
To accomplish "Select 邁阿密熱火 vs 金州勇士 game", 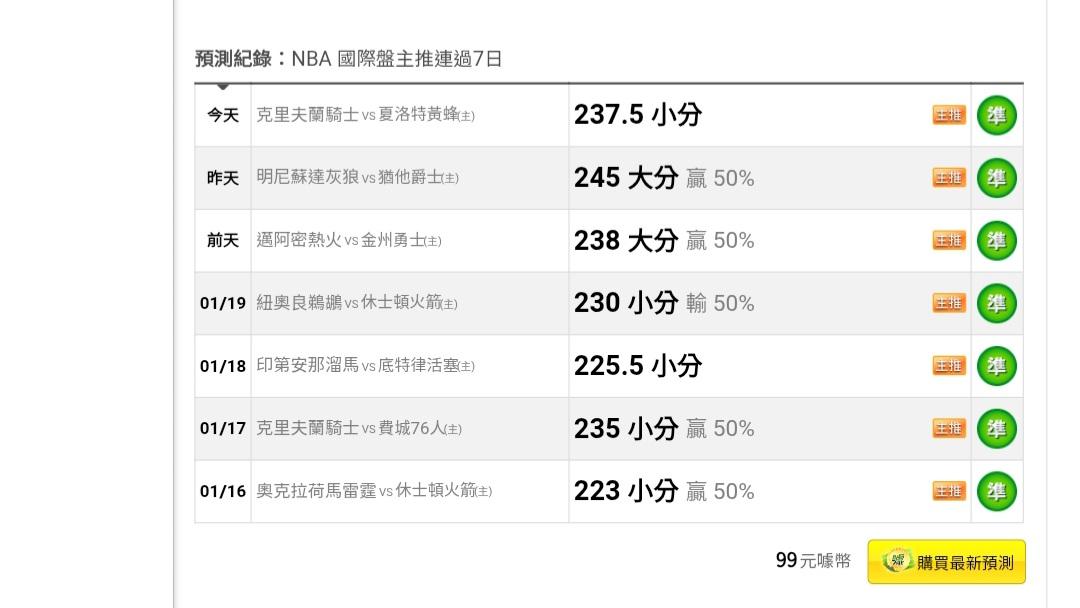I will [348, 241].
